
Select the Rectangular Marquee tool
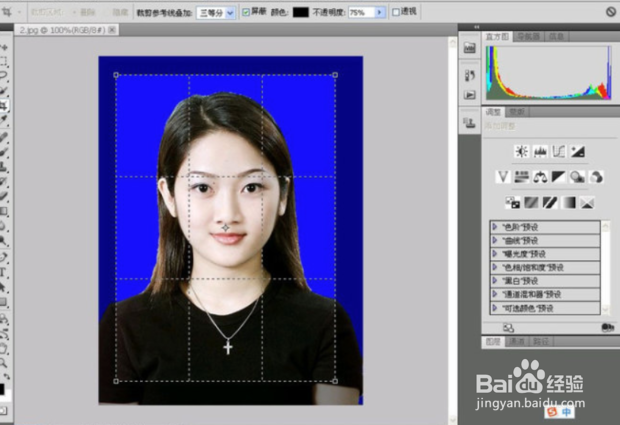(x=4, y=61)
